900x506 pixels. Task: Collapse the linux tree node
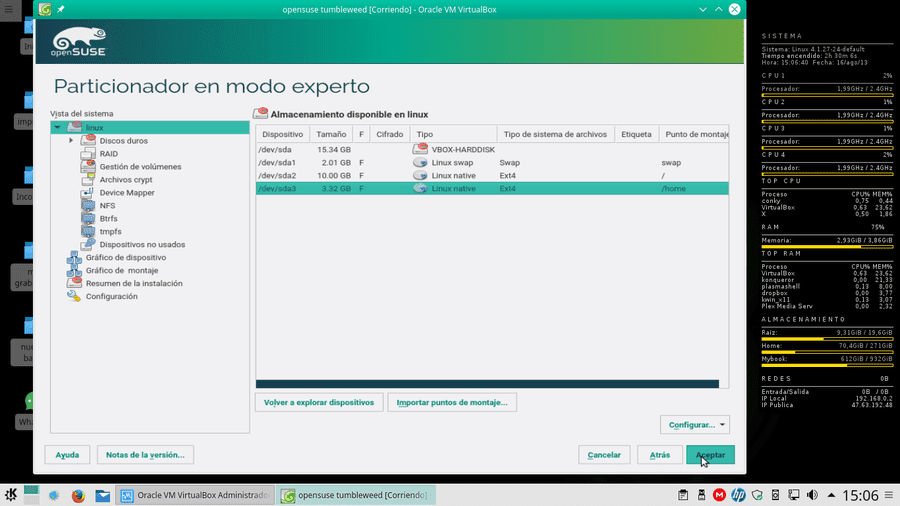point(57,127)
